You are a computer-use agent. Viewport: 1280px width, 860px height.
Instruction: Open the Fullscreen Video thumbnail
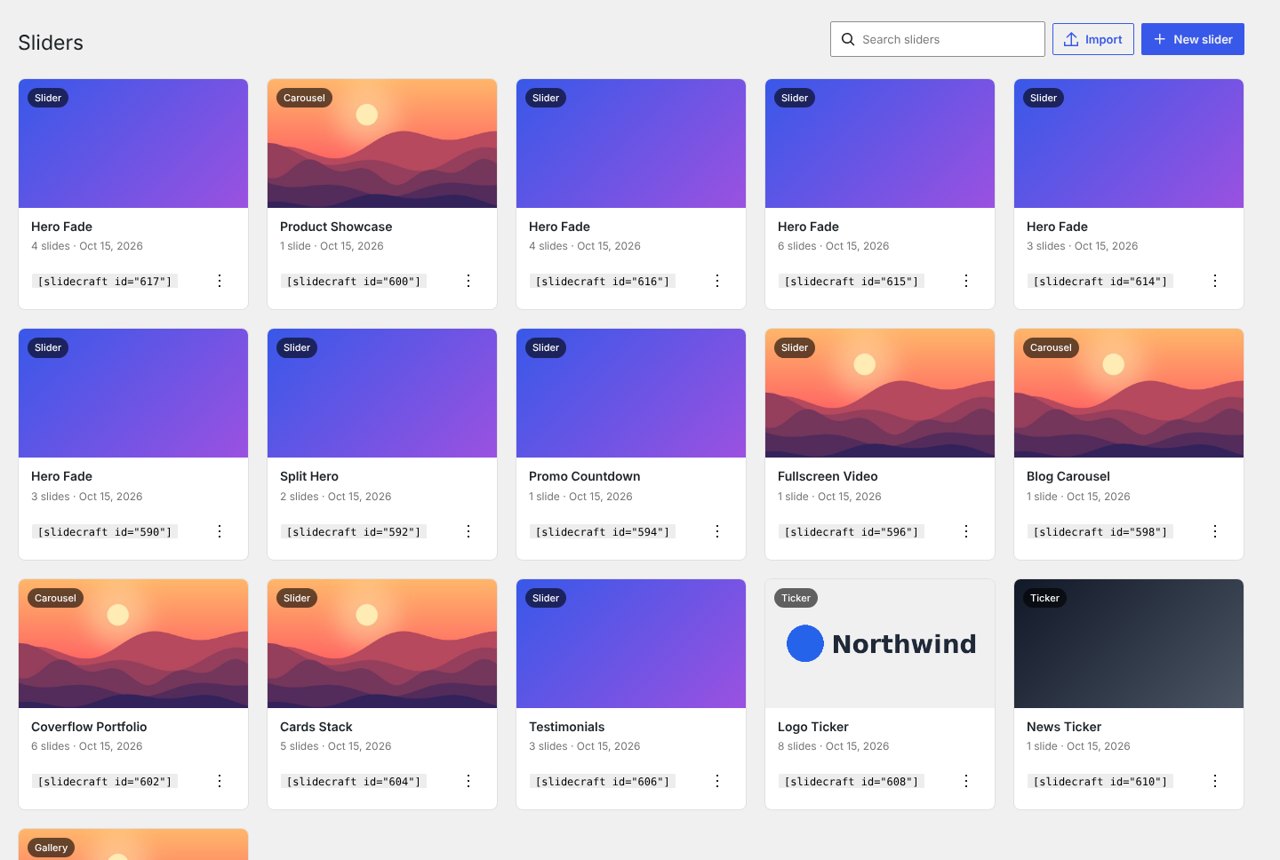click(x=880, y=393)
